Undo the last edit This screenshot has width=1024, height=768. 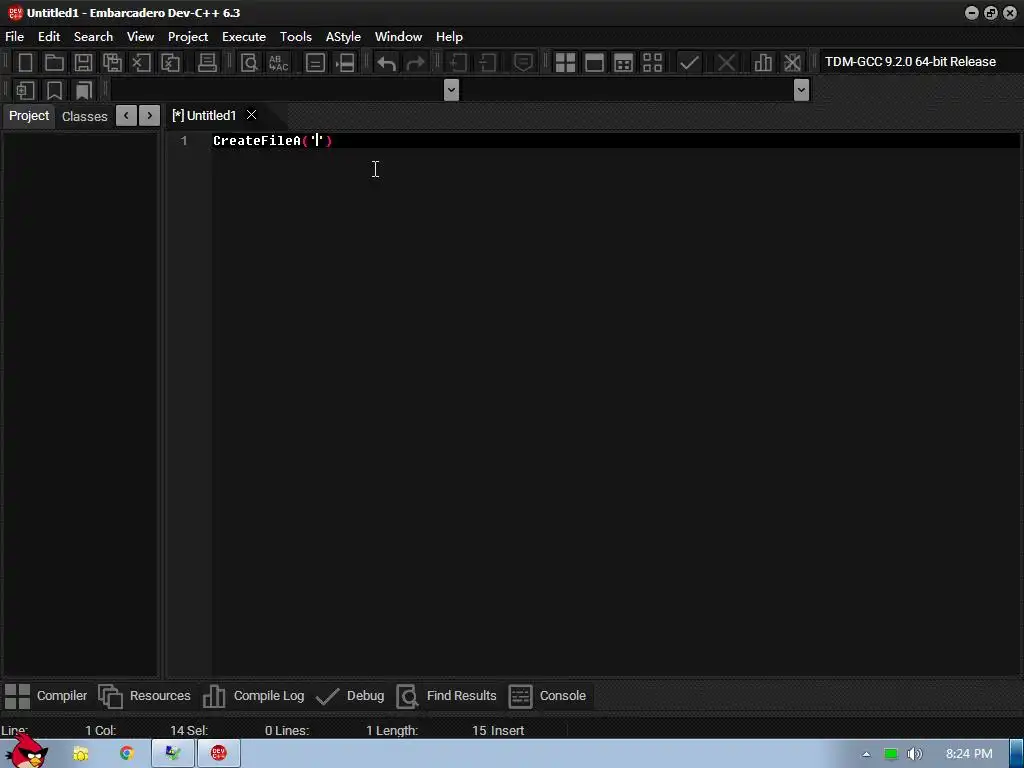pyautogui.click(x=387, y=63)
